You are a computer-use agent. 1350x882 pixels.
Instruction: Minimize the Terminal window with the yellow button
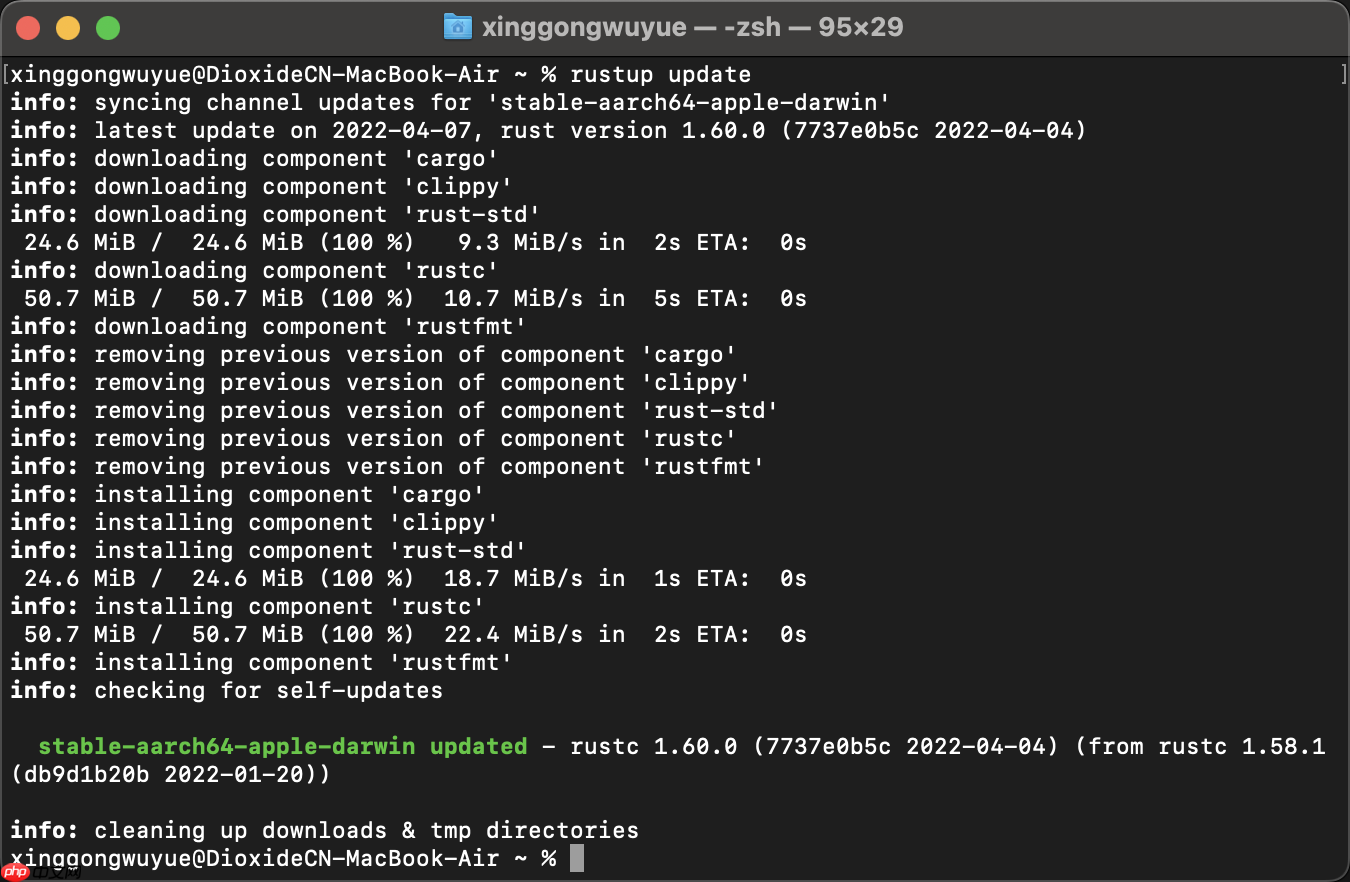68,28
